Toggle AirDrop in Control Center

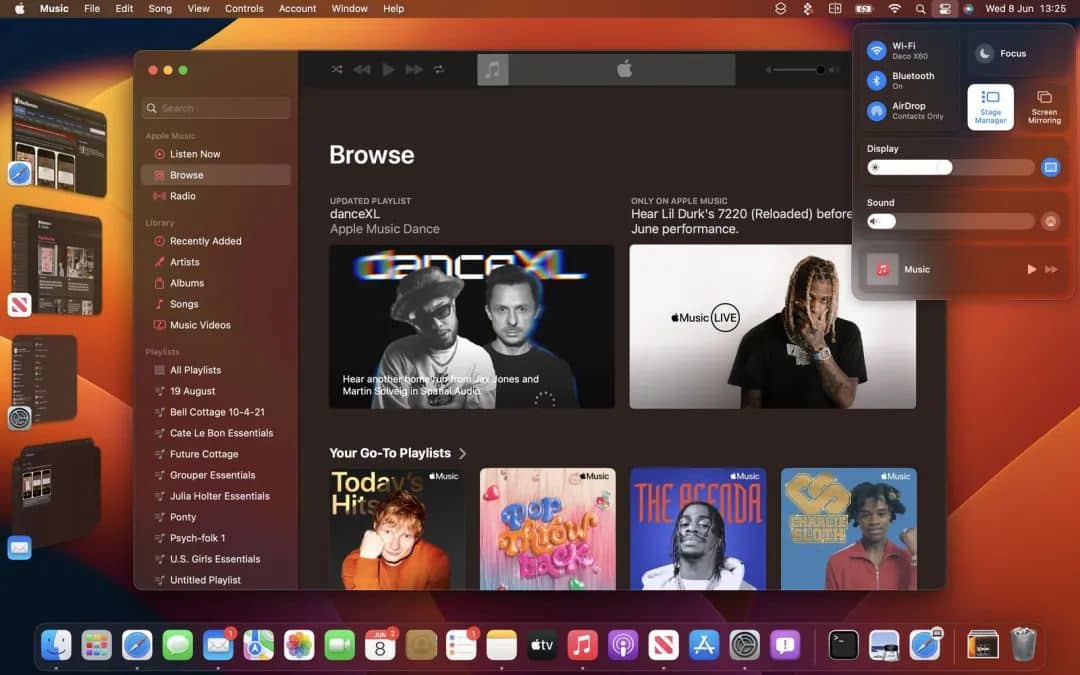click(x=876, y=111)
